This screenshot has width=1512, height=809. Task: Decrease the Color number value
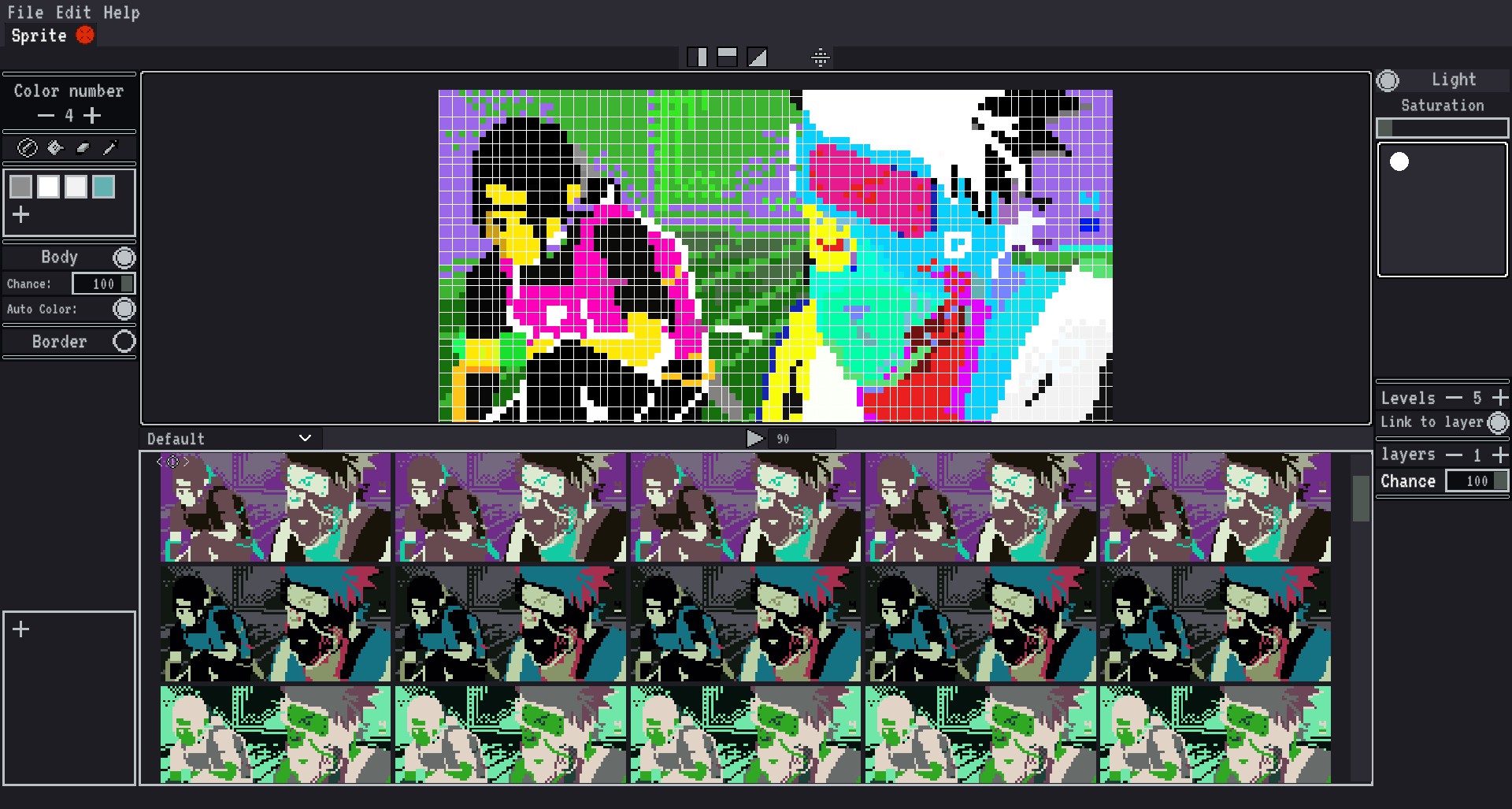46,116
